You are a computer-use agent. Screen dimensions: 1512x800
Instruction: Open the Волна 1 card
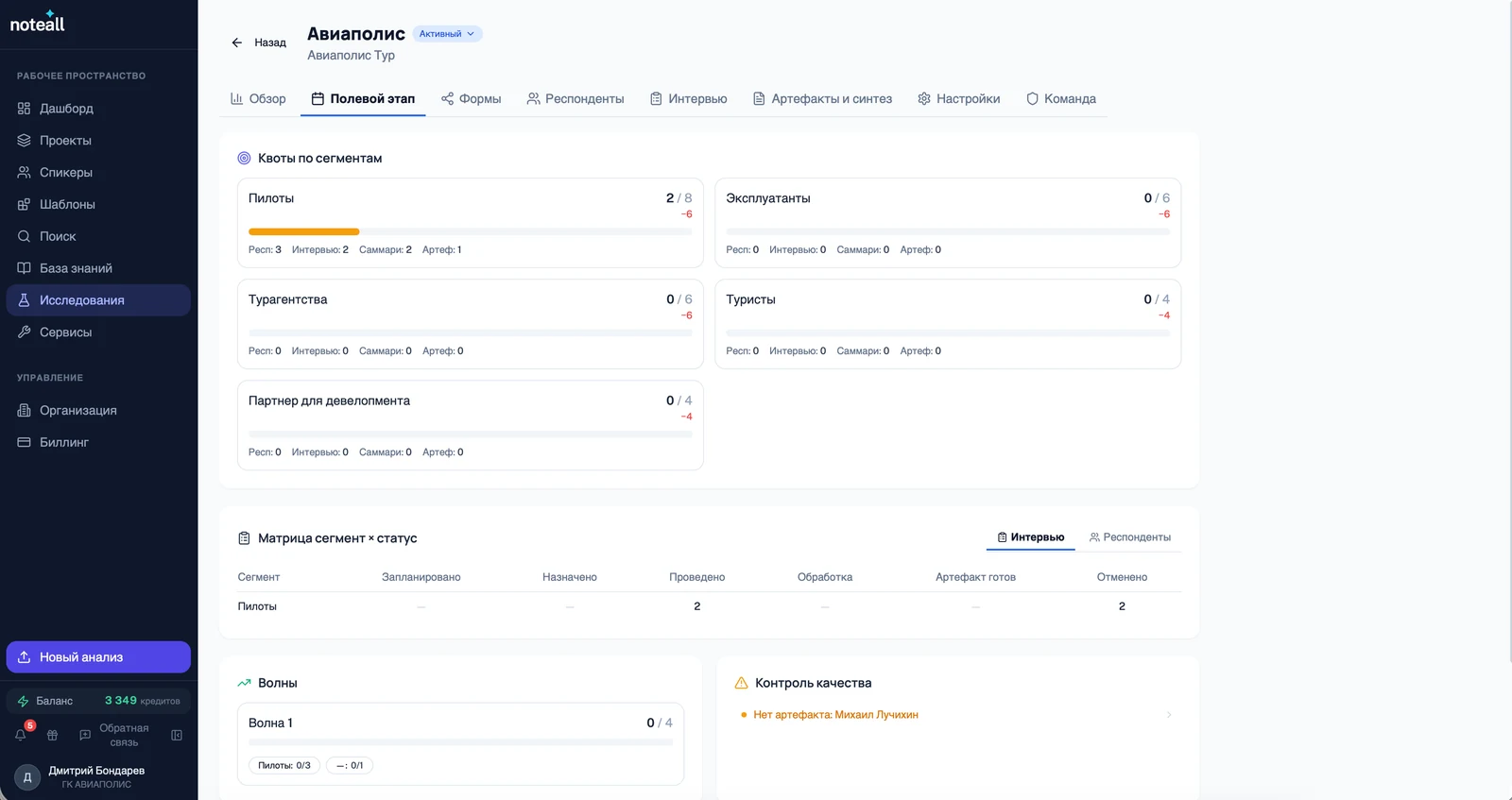460,743
